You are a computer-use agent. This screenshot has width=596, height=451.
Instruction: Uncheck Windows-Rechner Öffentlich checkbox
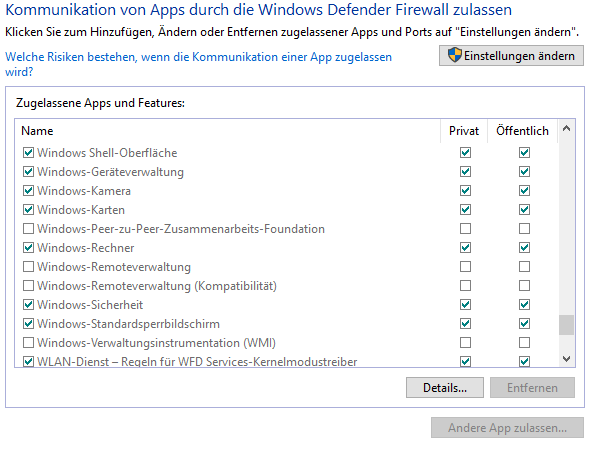[x=524, y=247]
